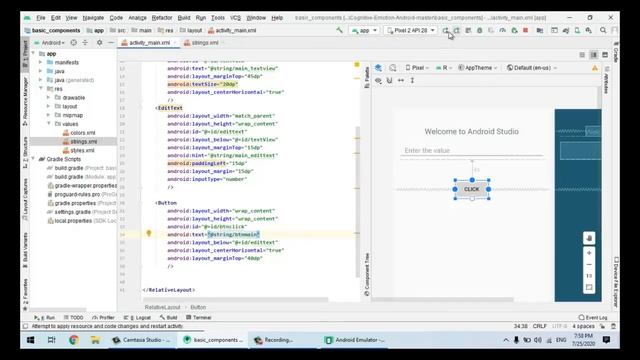Screen dimensions: 640x360
Task: Click Select Opened File target icon
Action: [73, 42]
